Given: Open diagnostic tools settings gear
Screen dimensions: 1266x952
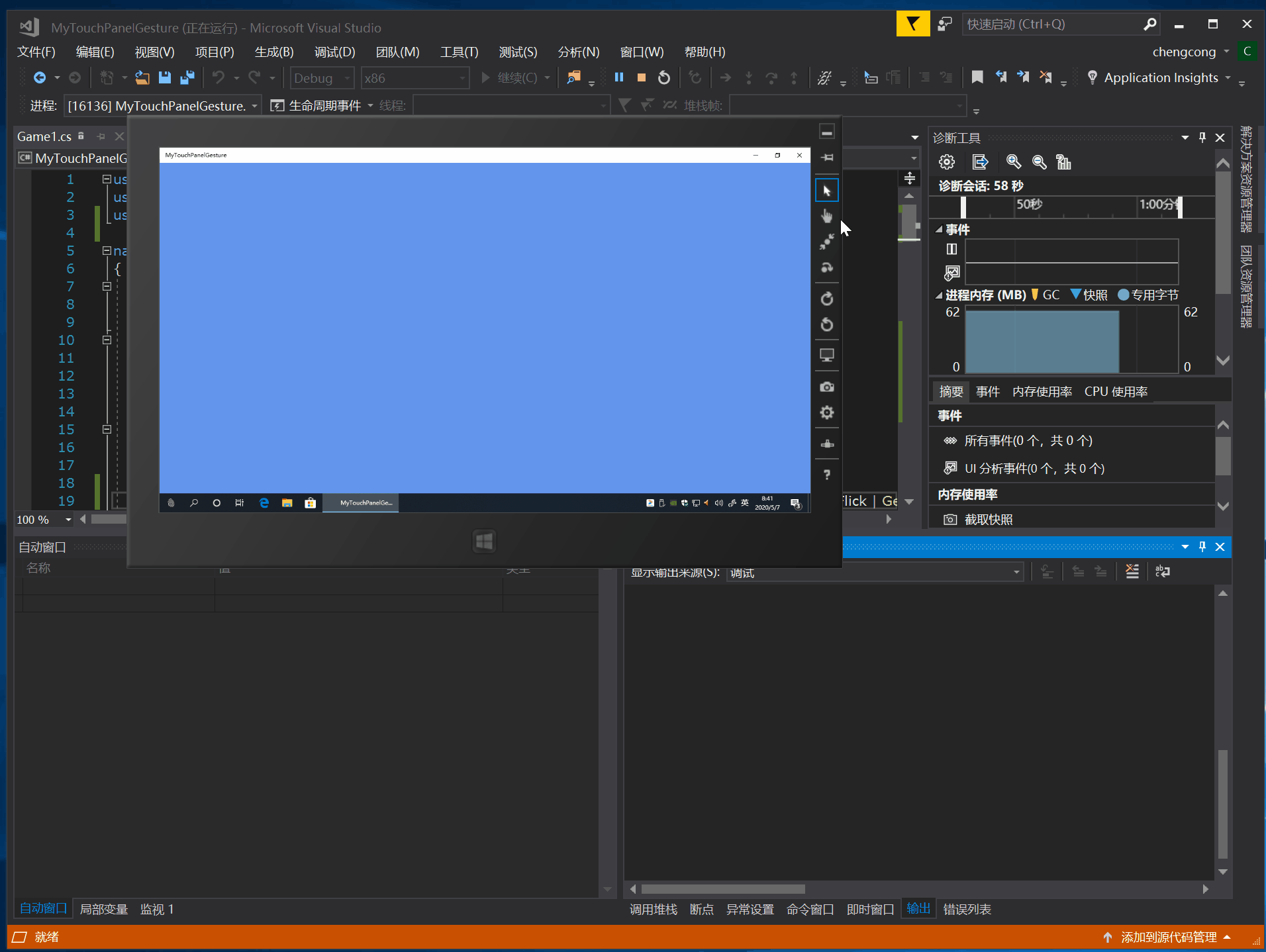Looking at the screenshot, I should (x=947, y=162).
